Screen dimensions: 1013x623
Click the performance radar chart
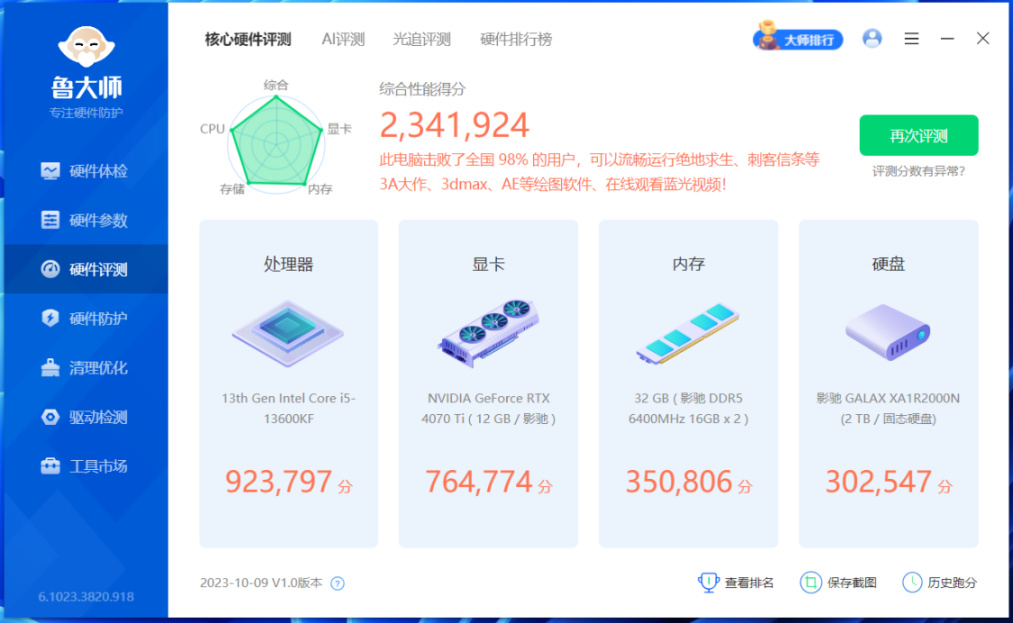click(276, 143)
